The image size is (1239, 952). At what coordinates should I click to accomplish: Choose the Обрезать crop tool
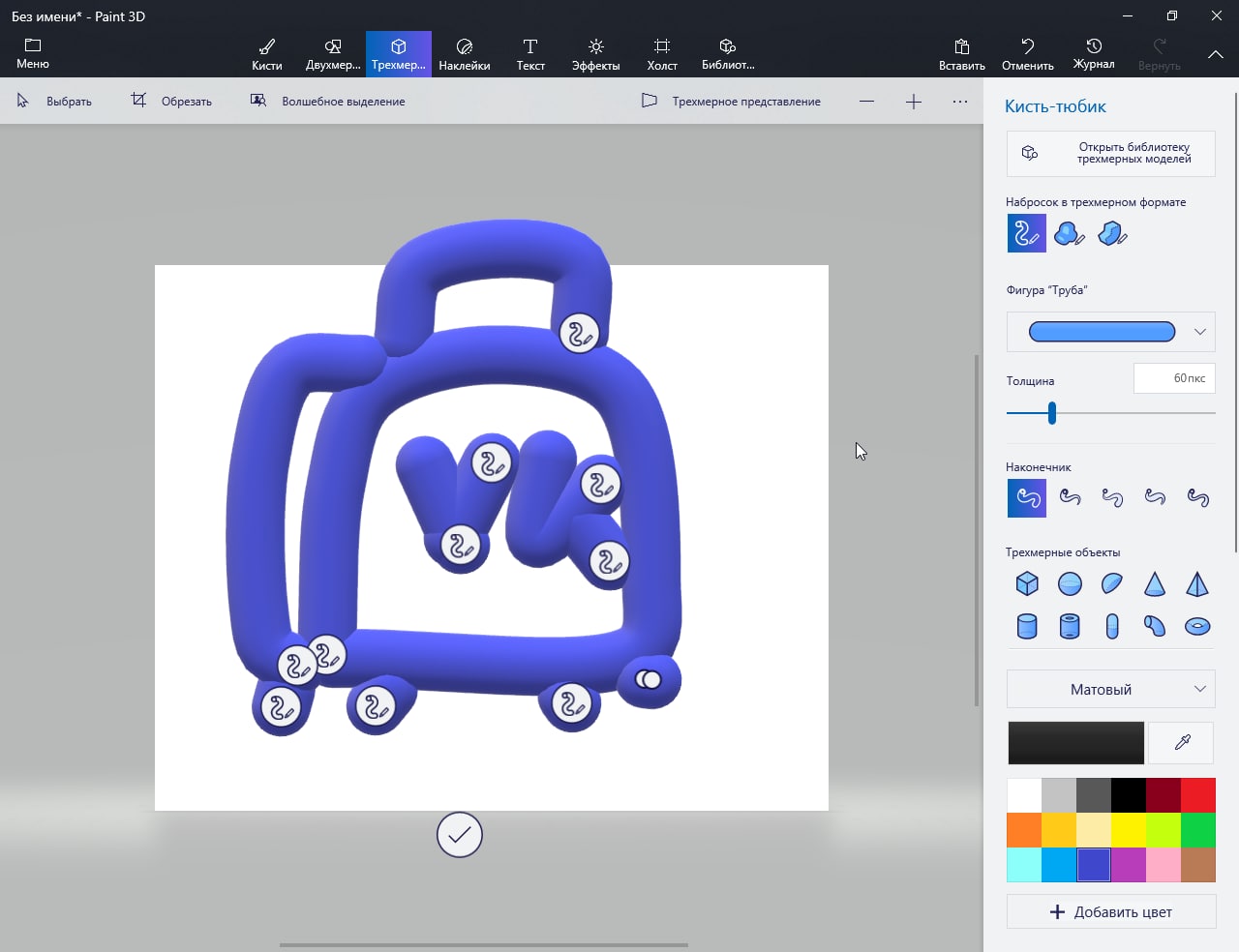171,101
